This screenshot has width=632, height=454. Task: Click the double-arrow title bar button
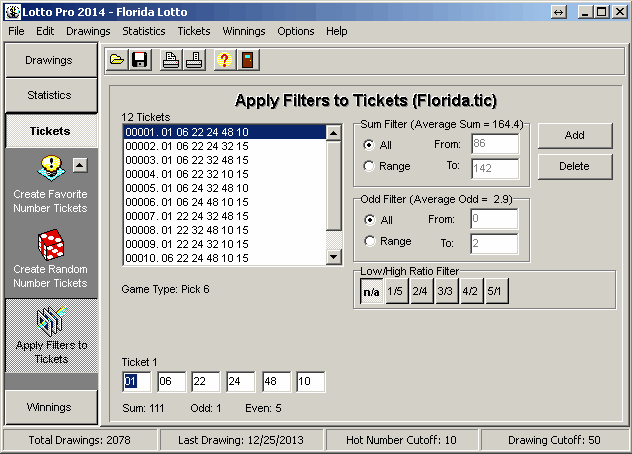(x=559, y=12)
